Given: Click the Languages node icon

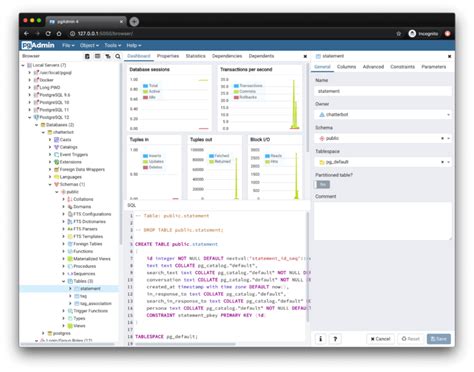Looking at the screenshot, I should coord(56,177).
